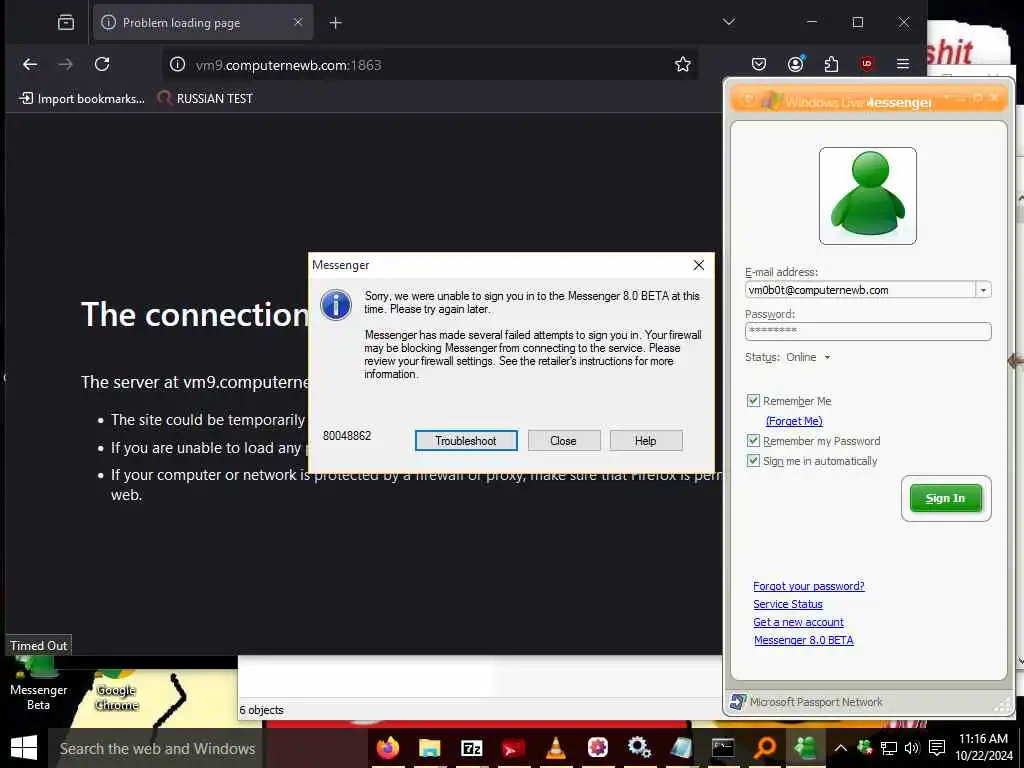
Task: Click the green Messenger buddy display picture
Action: pyautogui.click(x=868, y=196)
